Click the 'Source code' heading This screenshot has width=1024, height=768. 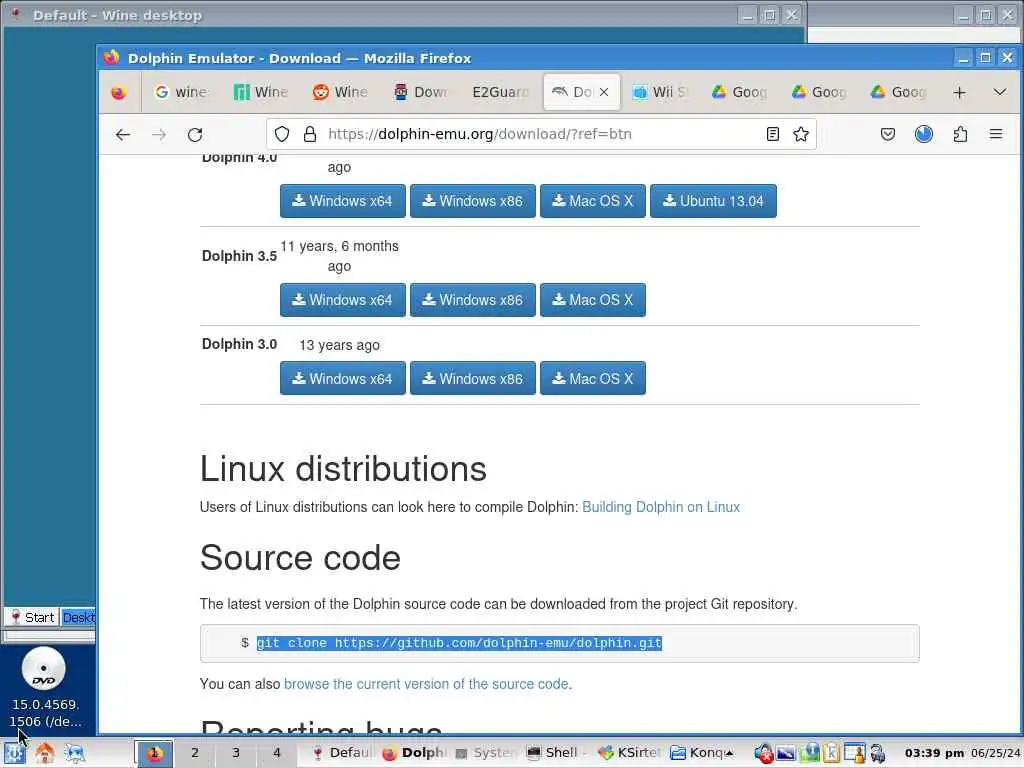(x=300, y=558)
